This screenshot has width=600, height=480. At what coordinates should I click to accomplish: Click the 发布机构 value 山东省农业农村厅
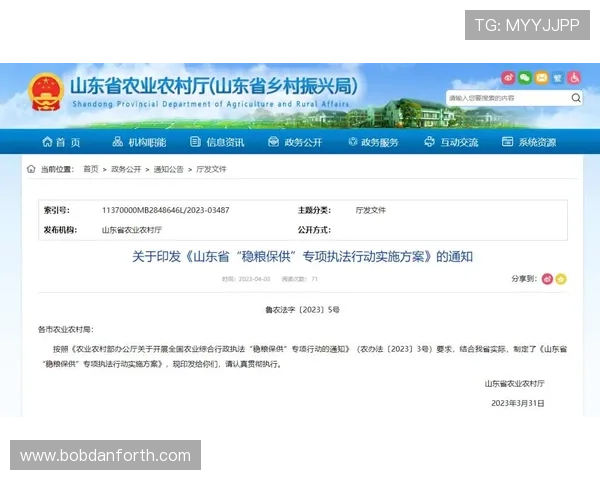click(132, 230)
